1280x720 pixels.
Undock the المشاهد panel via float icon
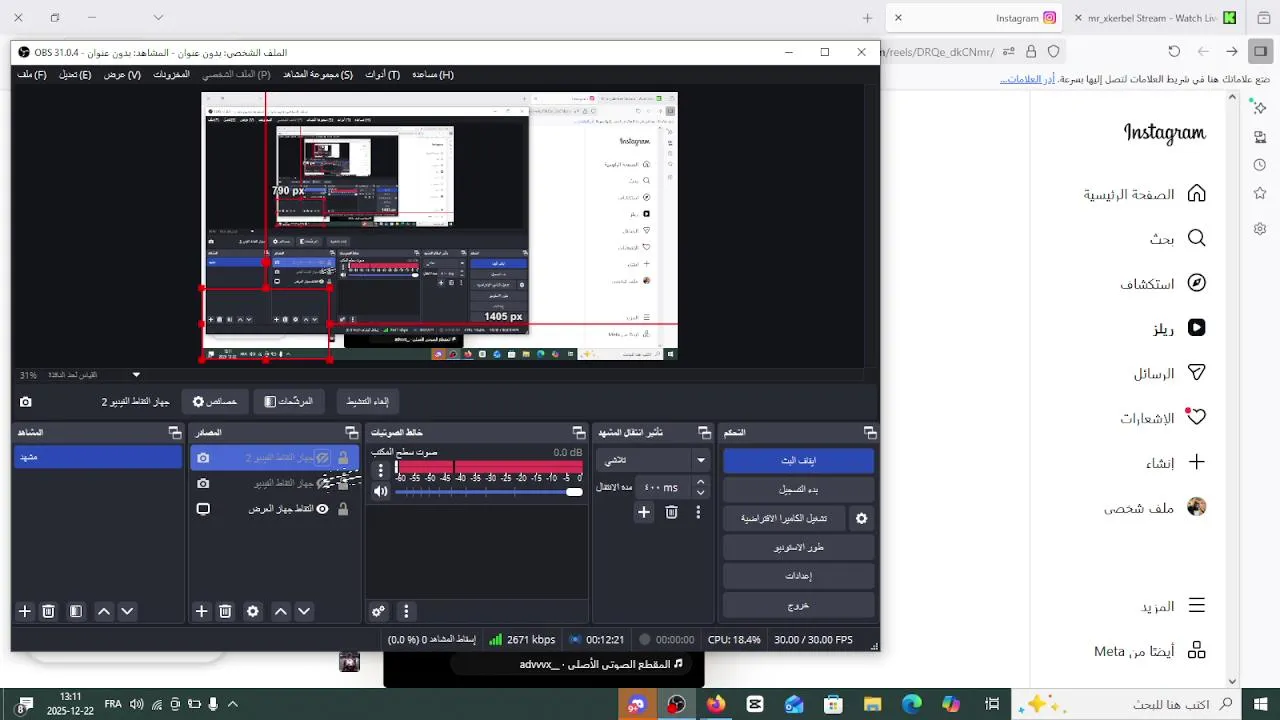175,432
